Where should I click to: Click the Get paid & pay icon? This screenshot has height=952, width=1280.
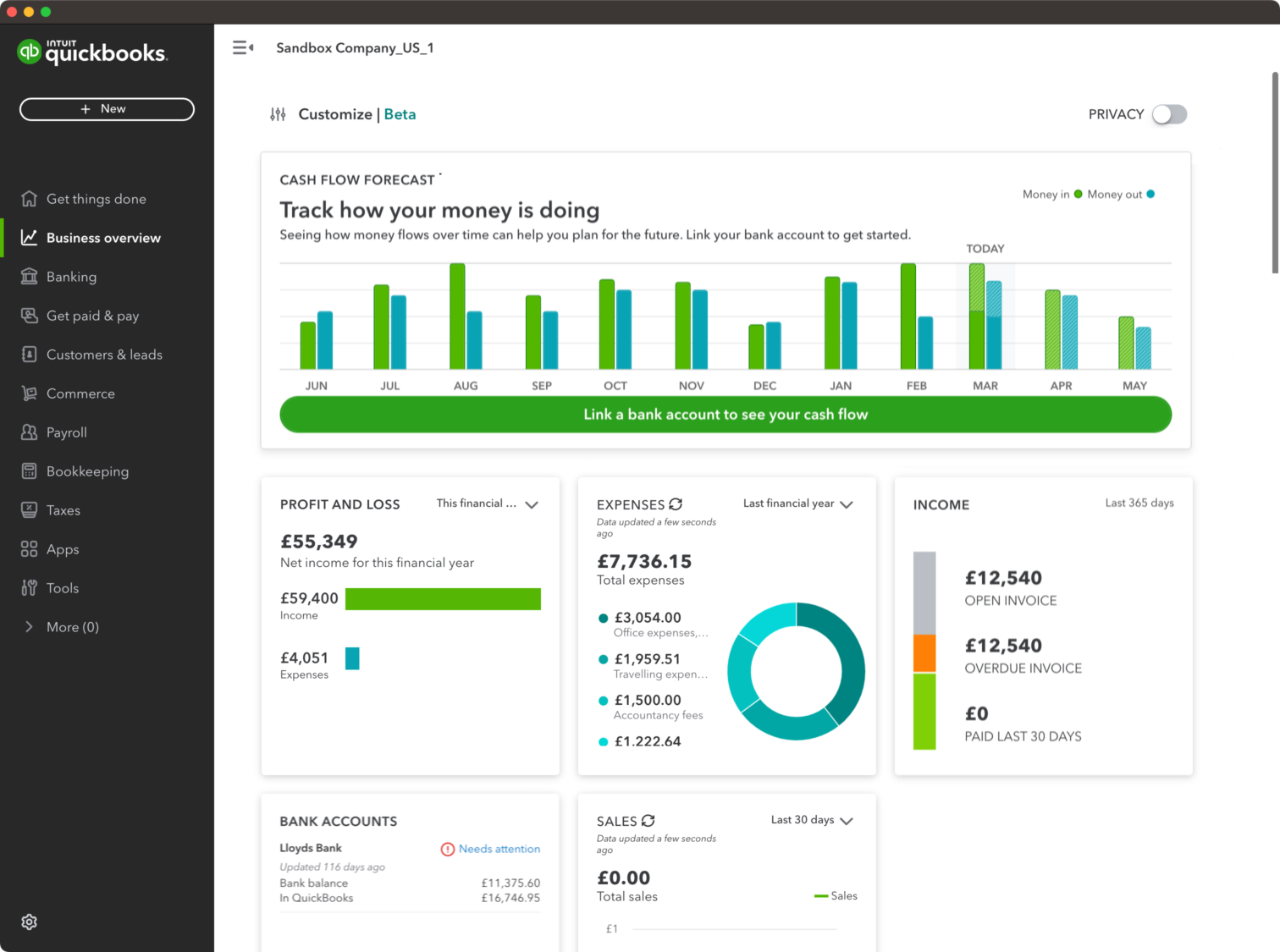[x=29, y=316]
